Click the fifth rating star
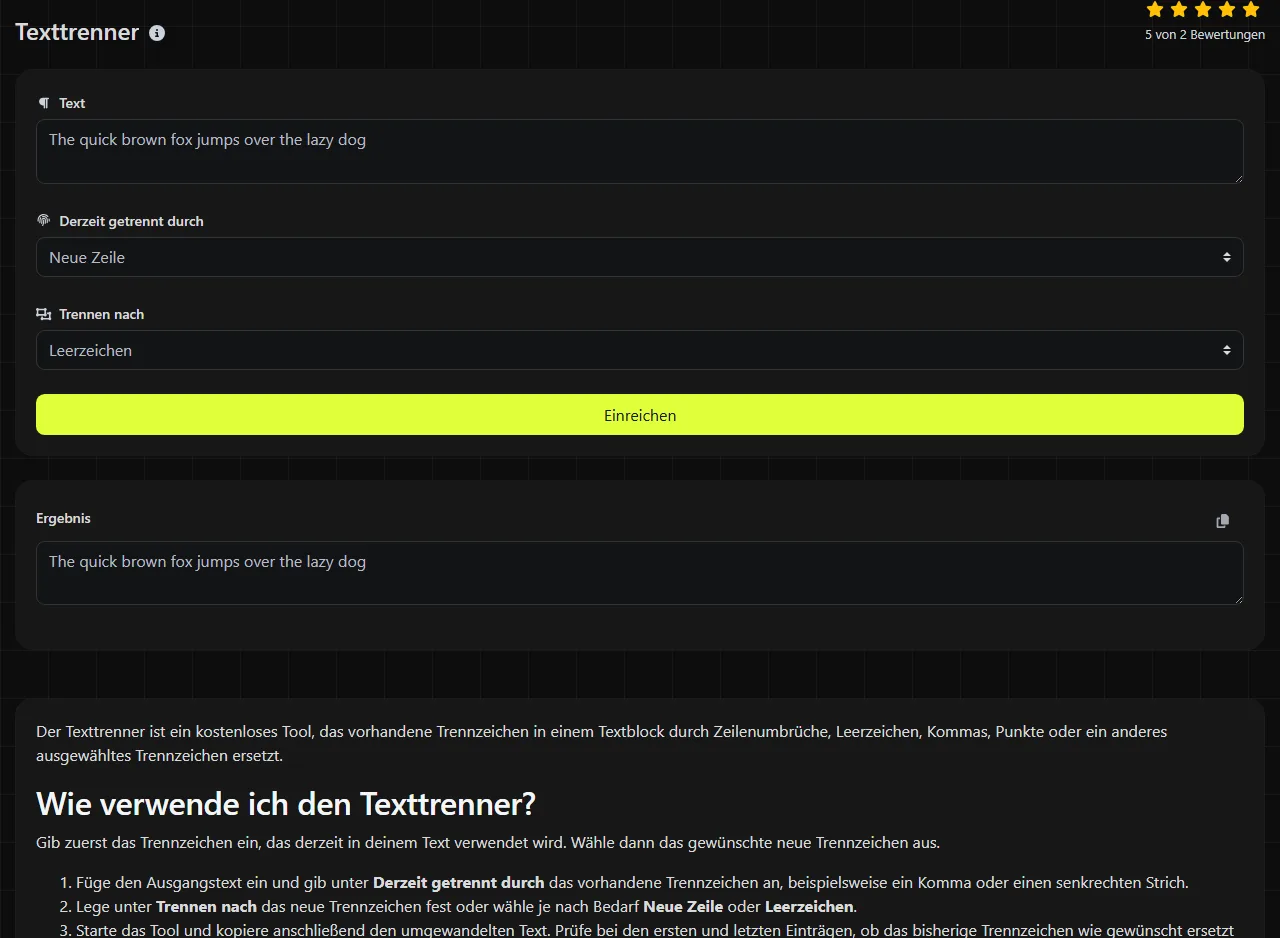1280x938 pixels. tap(1251, 10)
